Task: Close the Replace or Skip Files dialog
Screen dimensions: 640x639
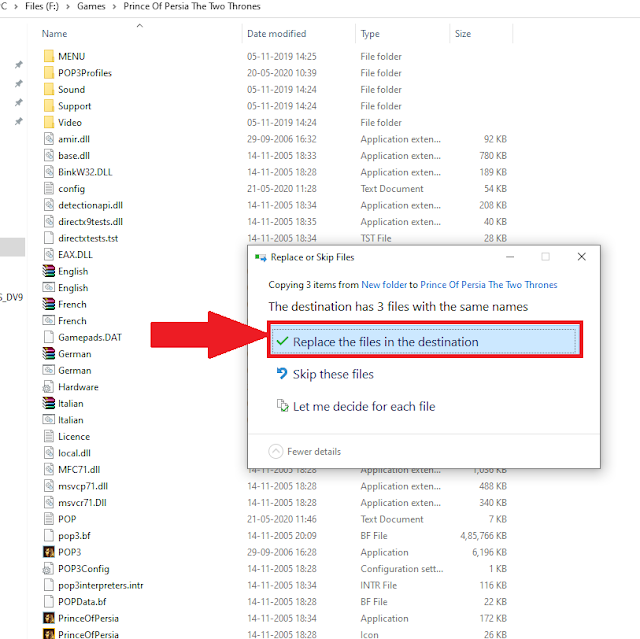Action: click(581, 257)
